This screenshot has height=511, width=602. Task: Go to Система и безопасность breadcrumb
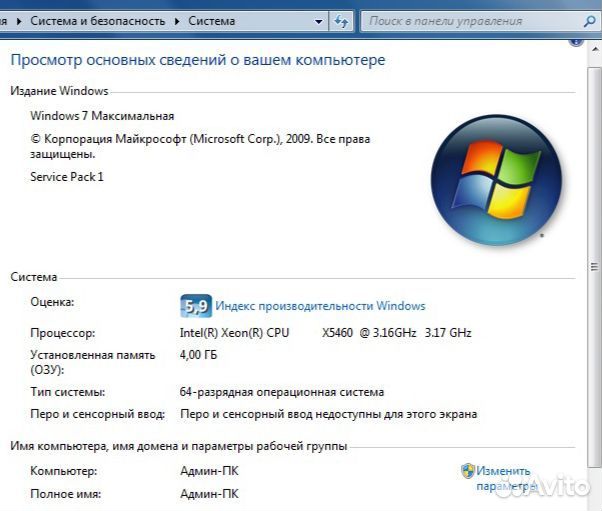[100, 20]
